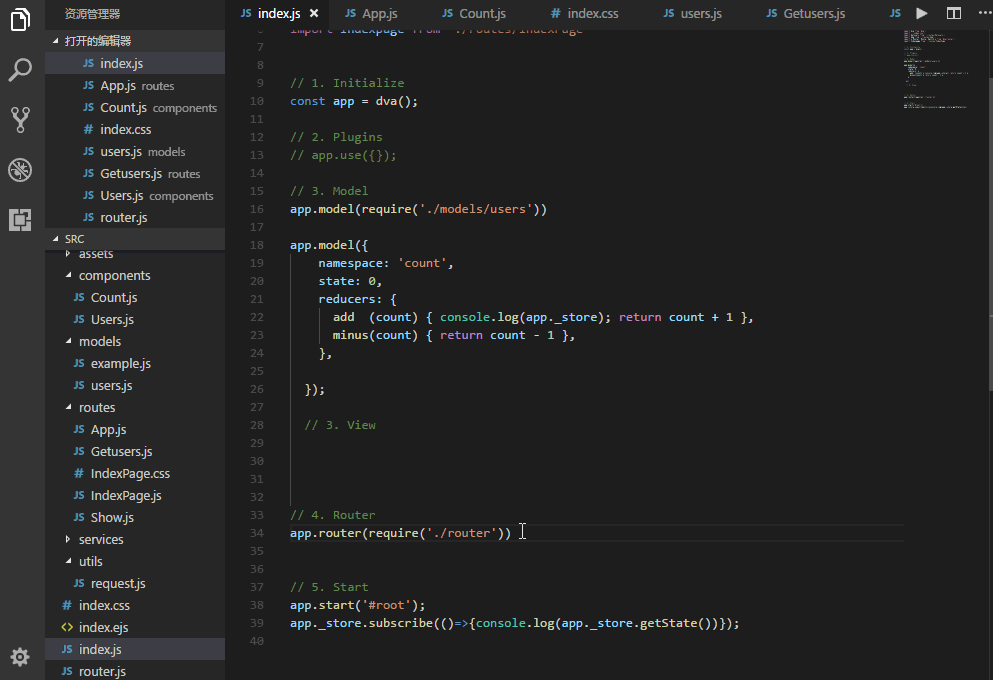Image resolution: width=993 pixels, height=680 pixels.
Task: Collapse the models folder
Action: coord(100,341)
